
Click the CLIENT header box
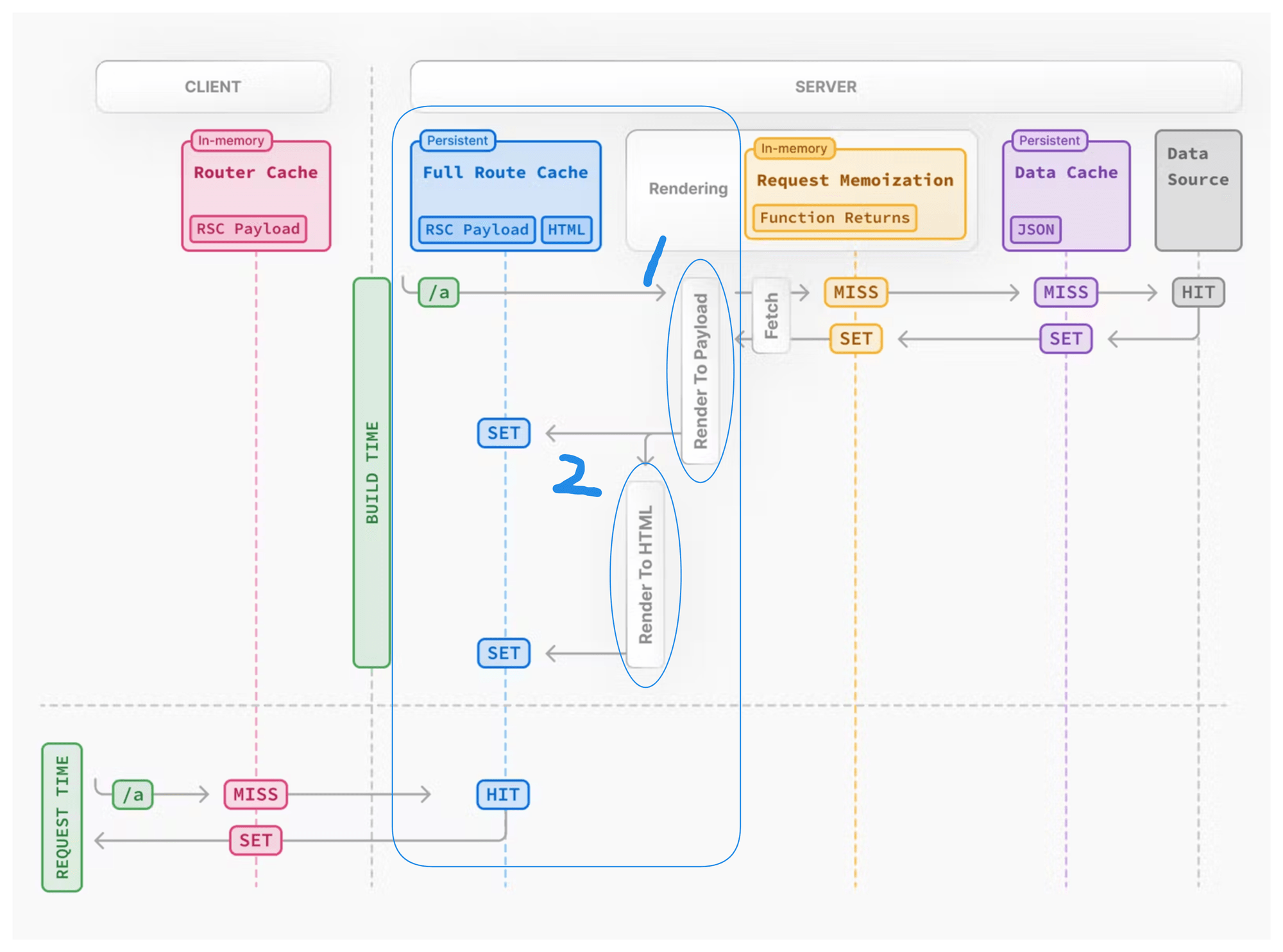(x=213, y=87)
